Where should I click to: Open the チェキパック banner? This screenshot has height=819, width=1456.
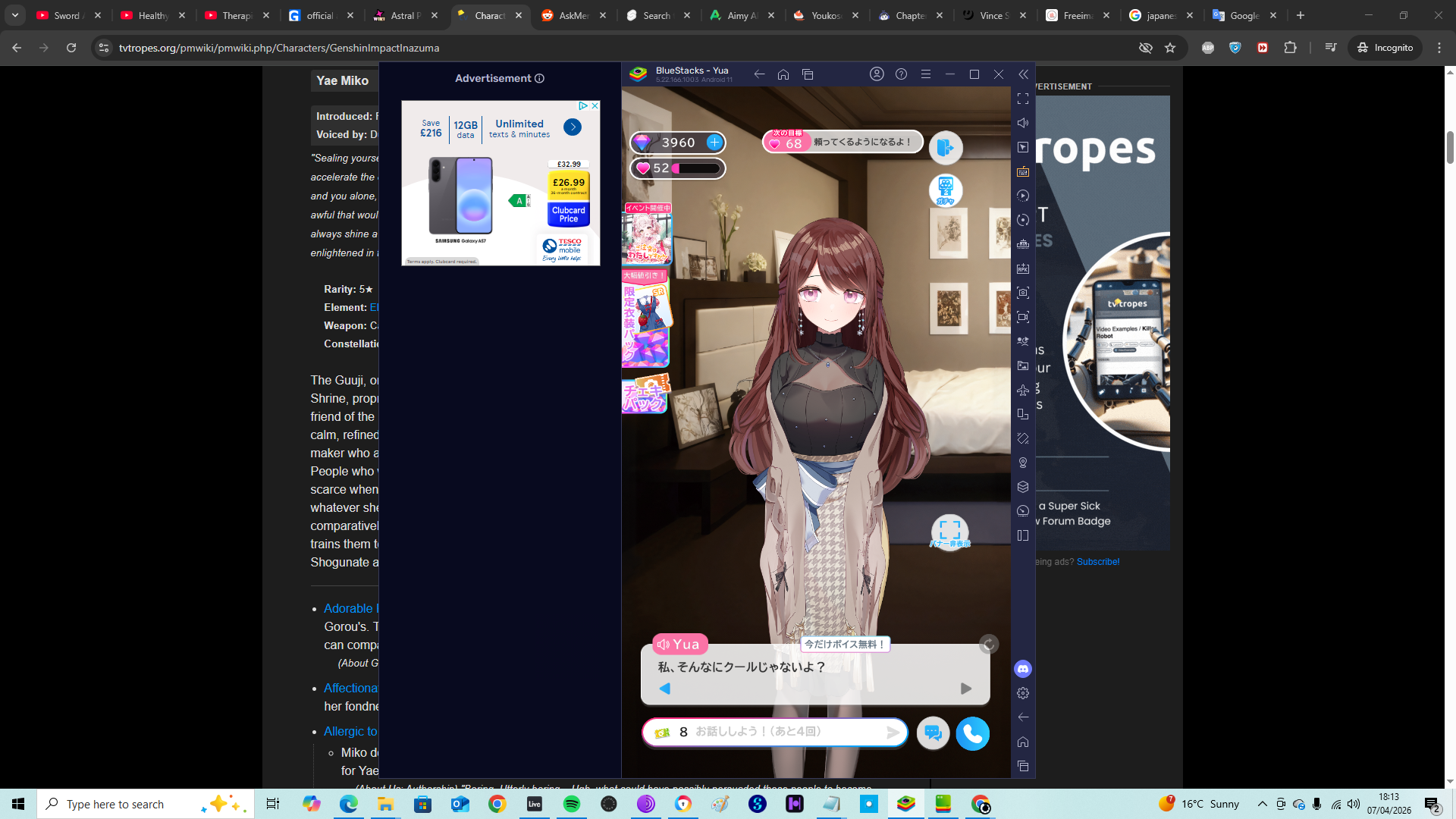coord(645,394)
